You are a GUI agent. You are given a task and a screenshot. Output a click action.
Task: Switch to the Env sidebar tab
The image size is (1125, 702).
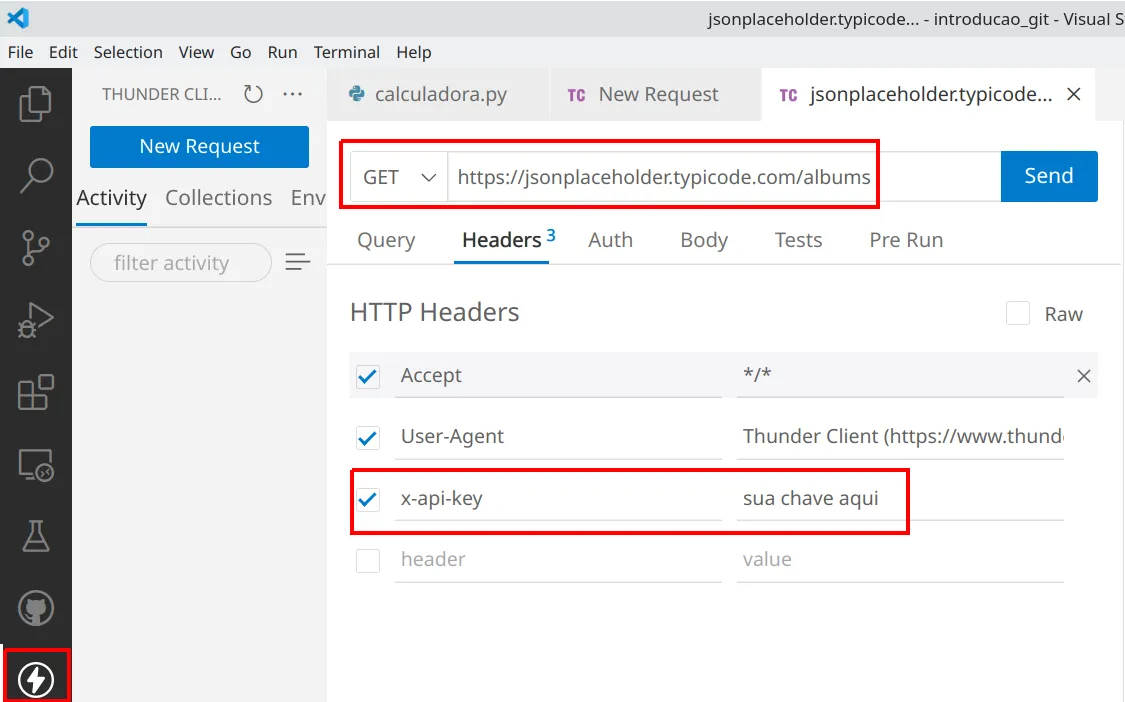tap(308, 198)
